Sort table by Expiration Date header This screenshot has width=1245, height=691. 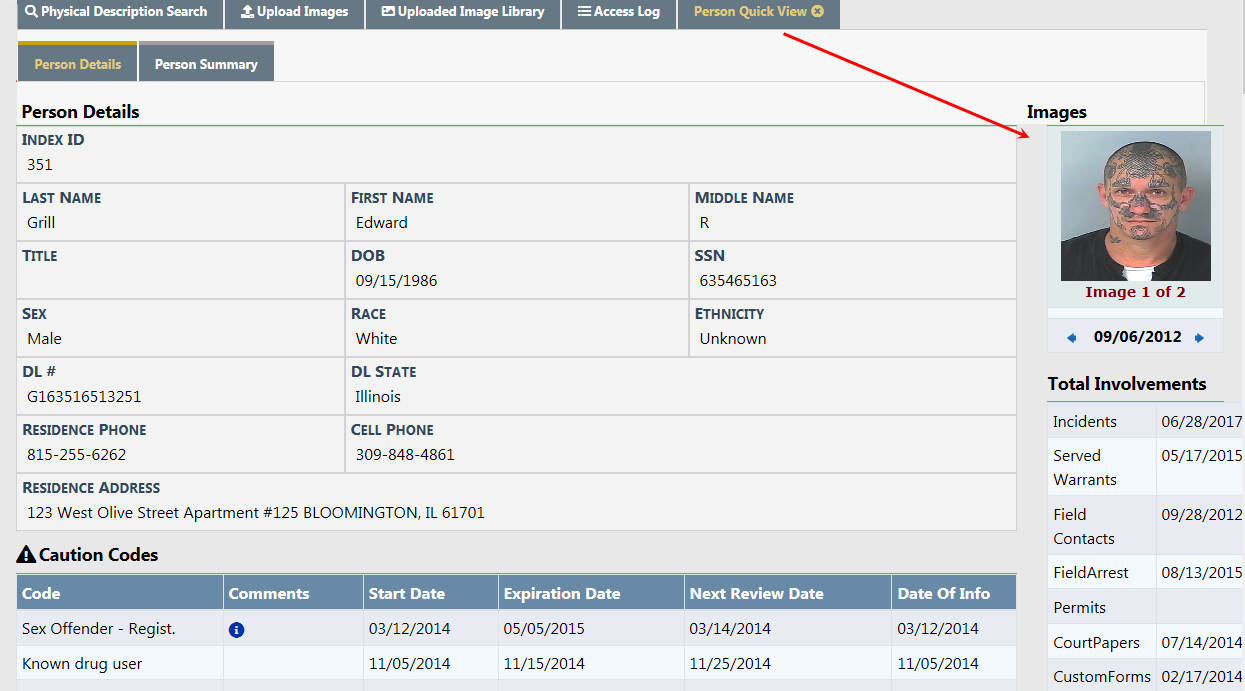[562, 594]
